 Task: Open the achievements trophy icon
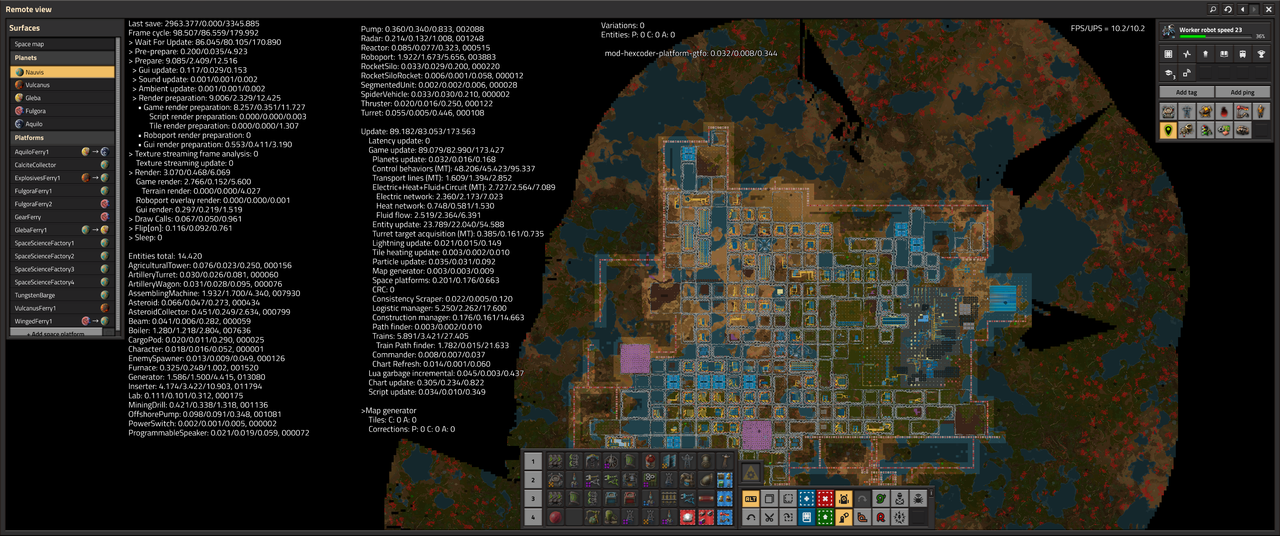coord(1261,54)
